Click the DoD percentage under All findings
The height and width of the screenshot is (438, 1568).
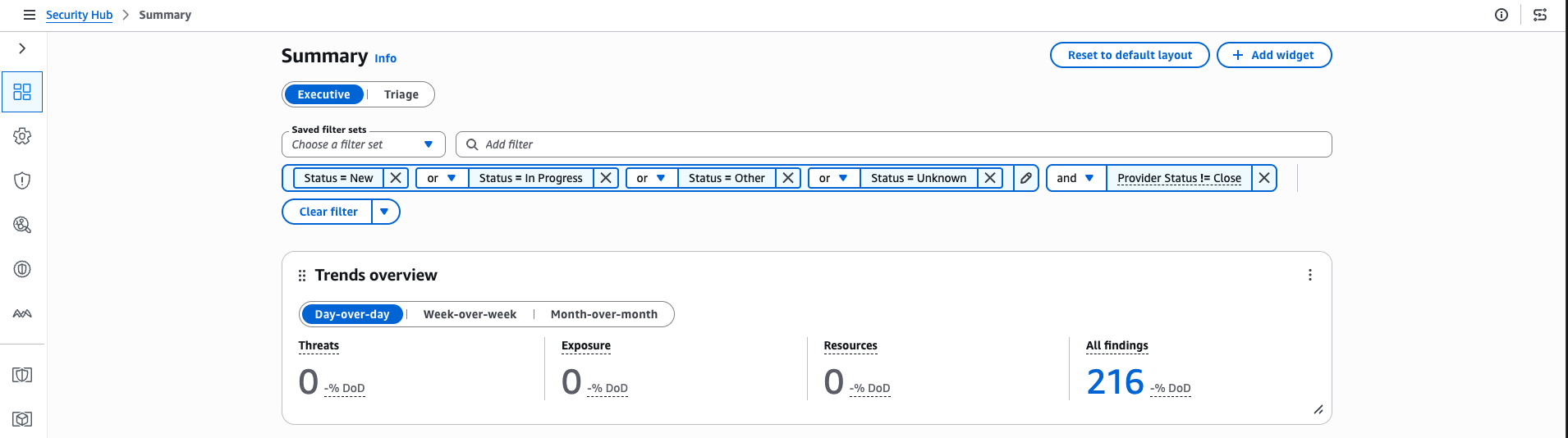[1171, 388]
